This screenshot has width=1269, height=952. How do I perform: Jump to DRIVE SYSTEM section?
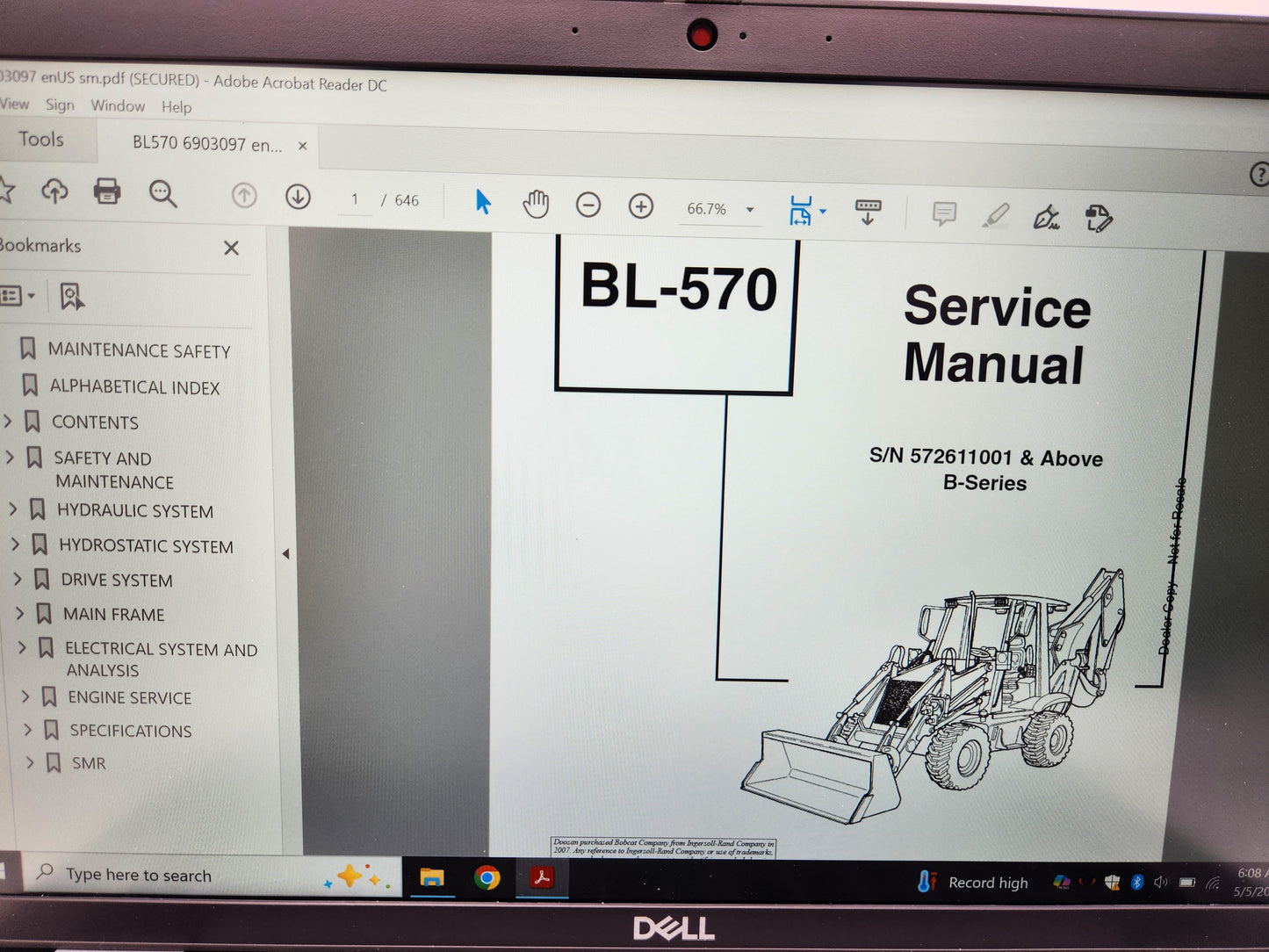click(117, 581)
